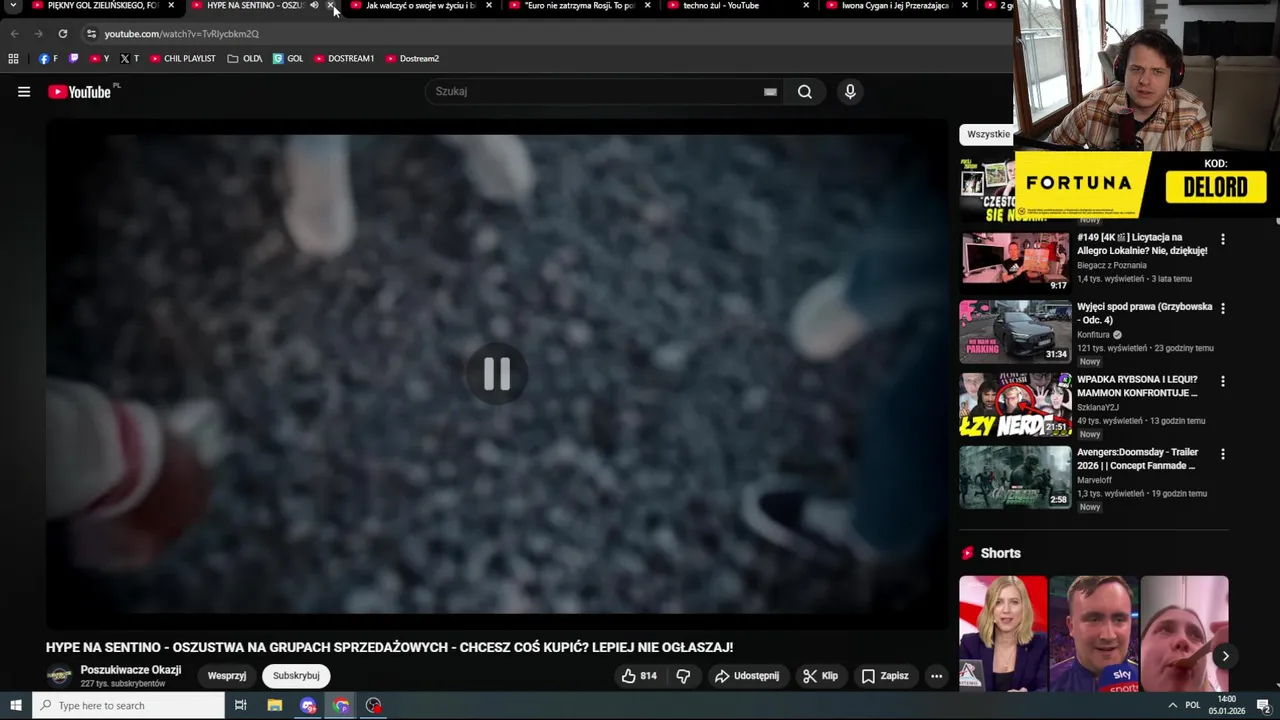Click the Wyjęci spod prawa video title
The height and width of the screenshot is (720, 1280).
(1144, 313)
